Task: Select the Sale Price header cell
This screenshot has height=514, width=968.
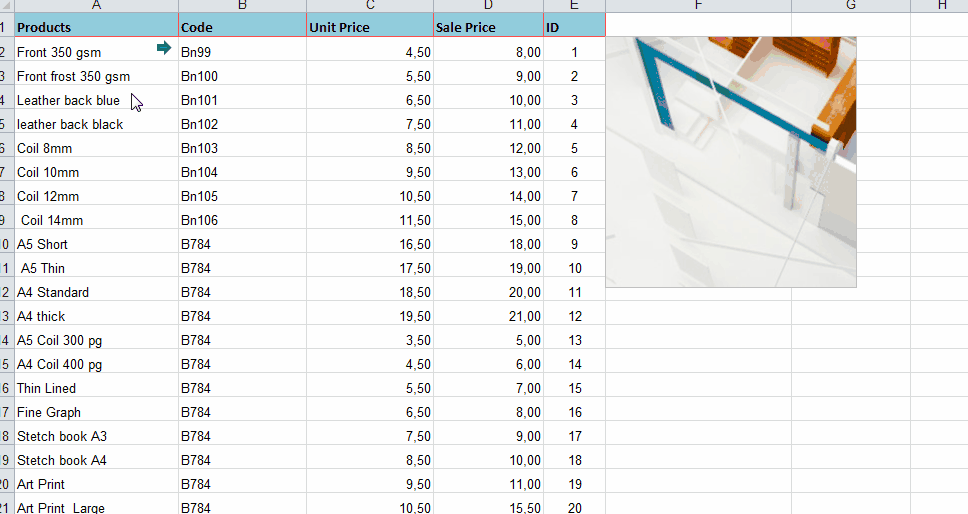Action: (x=488, y=27)
